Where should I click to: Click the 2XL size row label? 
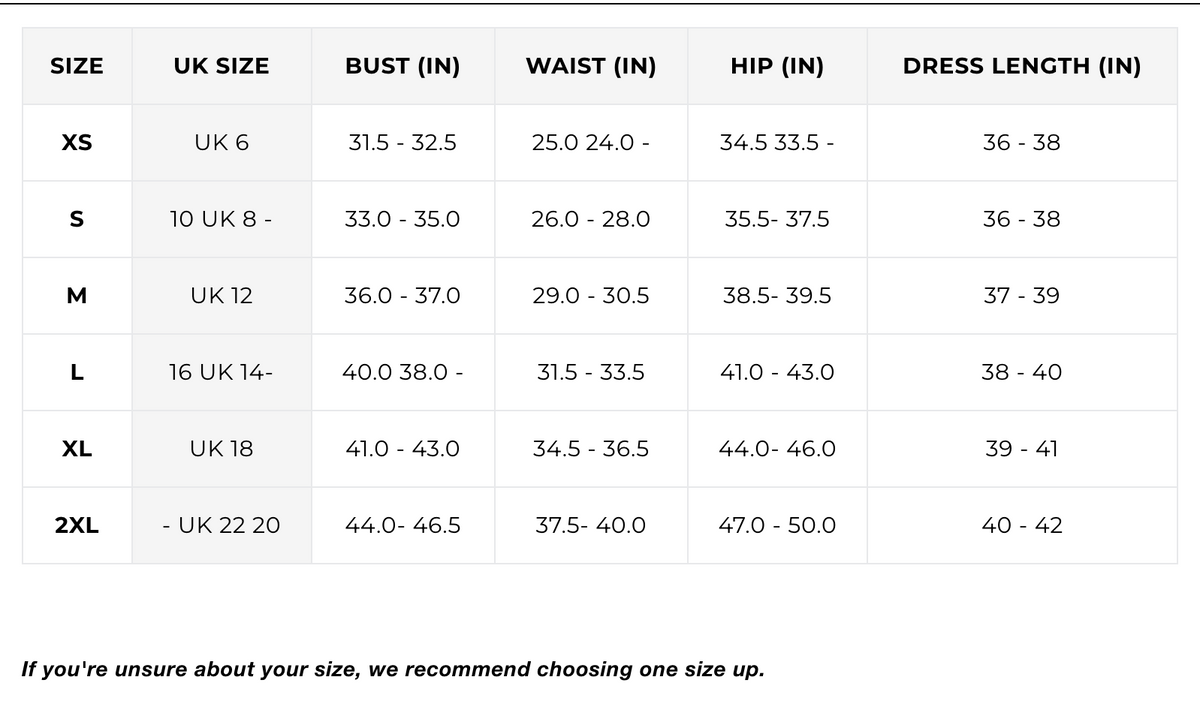77,525
